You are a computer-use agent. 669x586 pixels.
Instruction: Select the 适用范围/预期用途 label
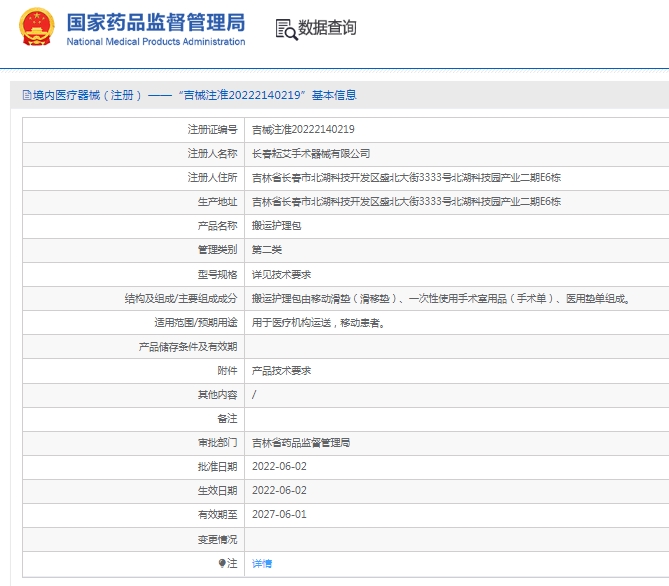[x=196, y=323]
